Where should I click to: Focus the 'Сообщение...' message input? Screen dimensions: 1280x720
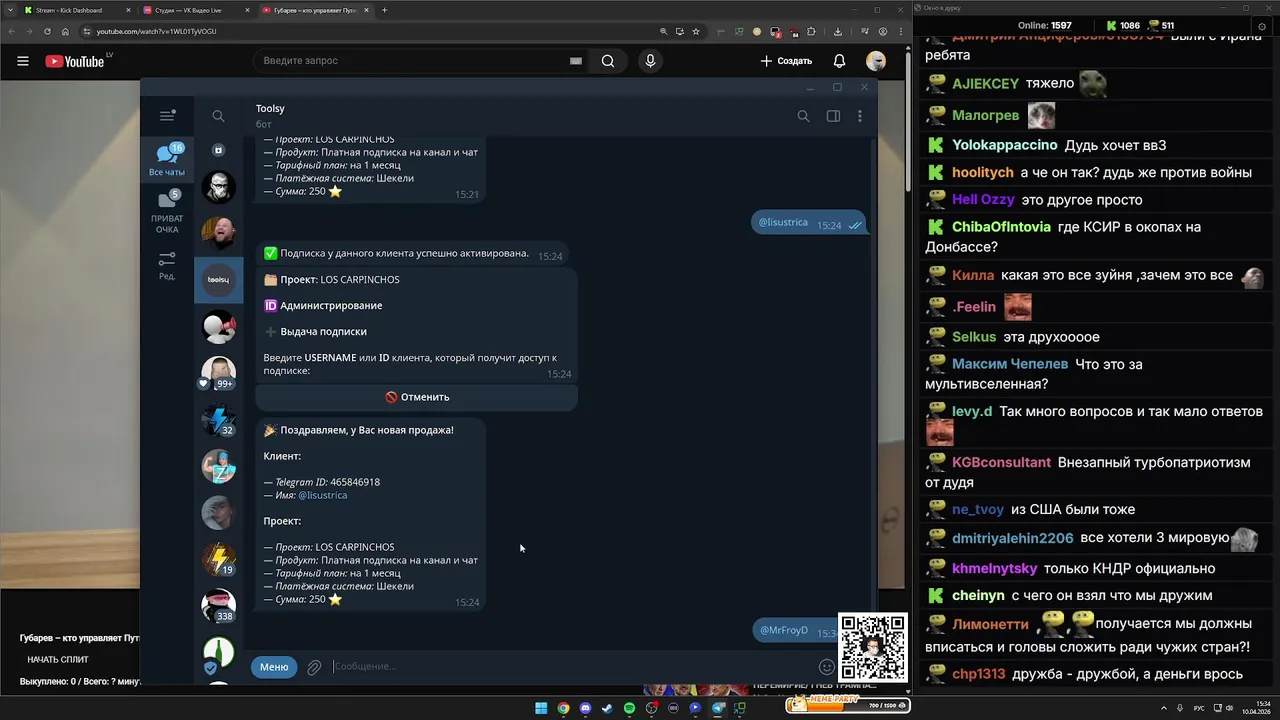[x=570, y=667]
